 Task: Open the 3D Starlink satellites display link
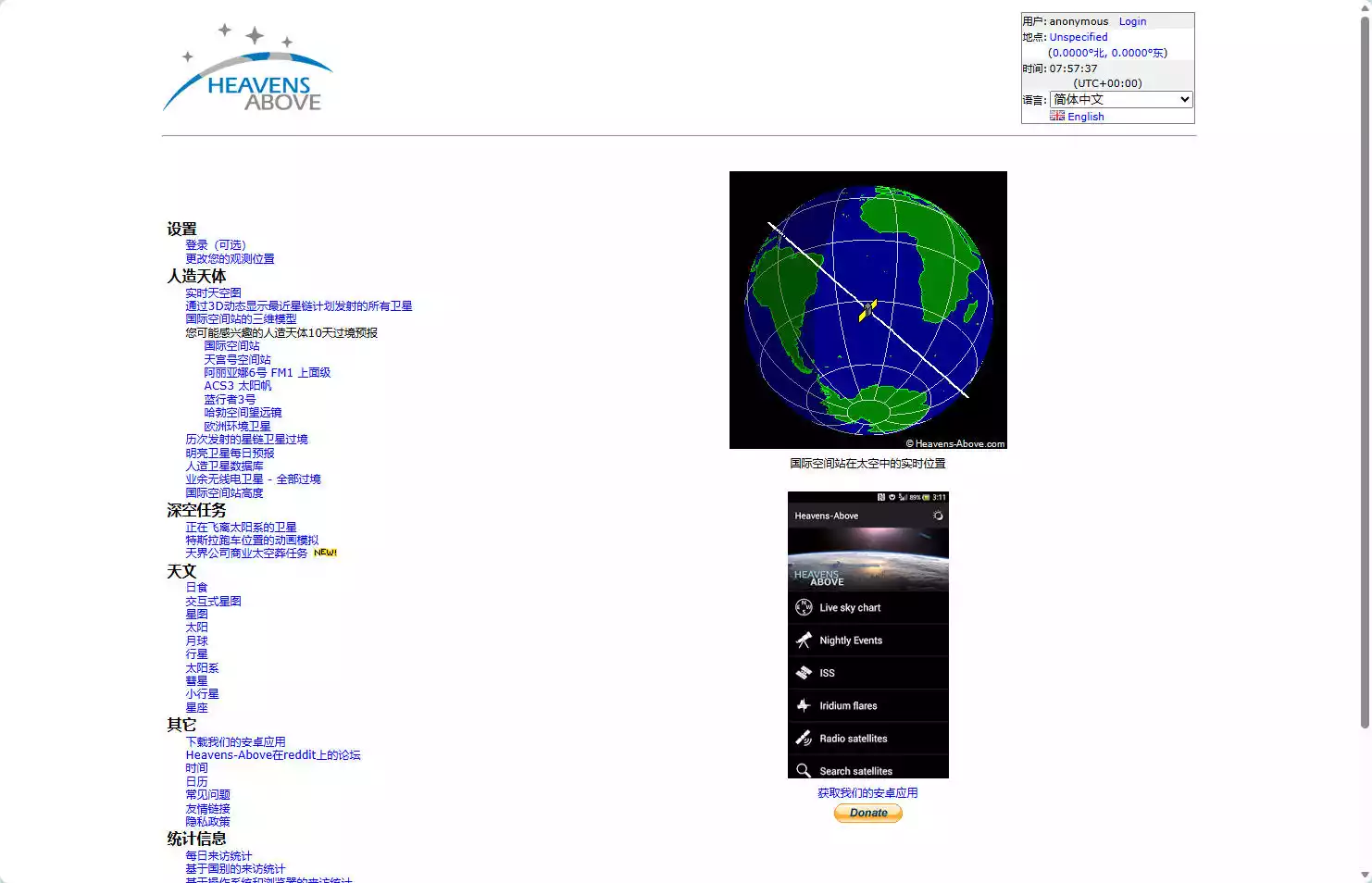[299, 306]
